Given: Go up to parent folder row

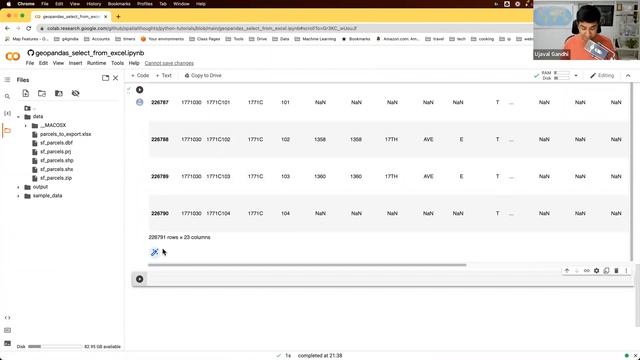Looking at the screenshot, I should tap(29, 108).
